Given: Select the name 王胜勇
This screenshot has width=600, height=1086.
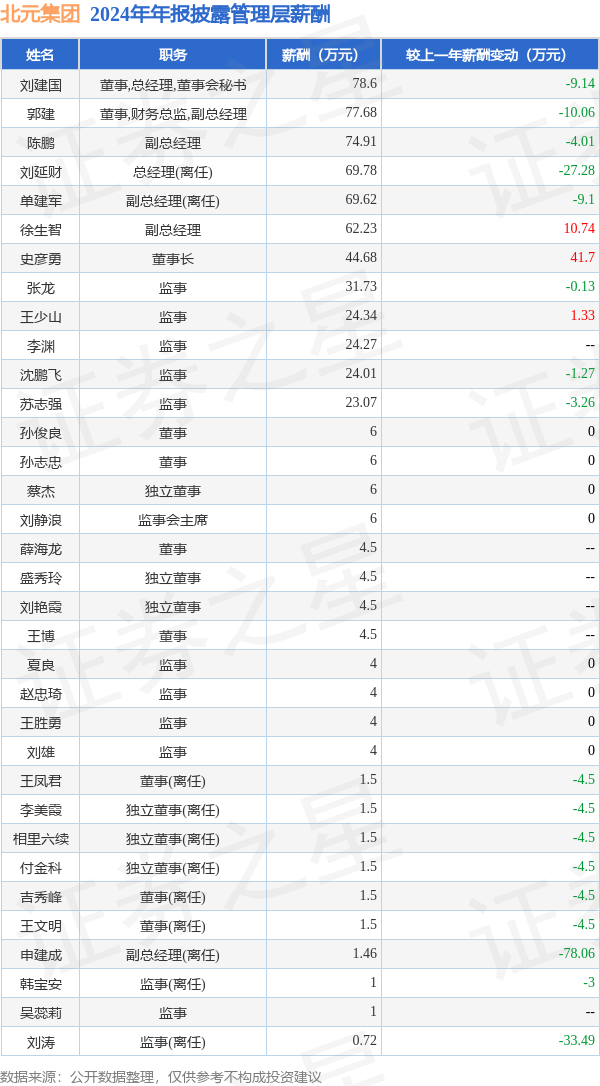Looking at the screenshot, I should [40, 724].
